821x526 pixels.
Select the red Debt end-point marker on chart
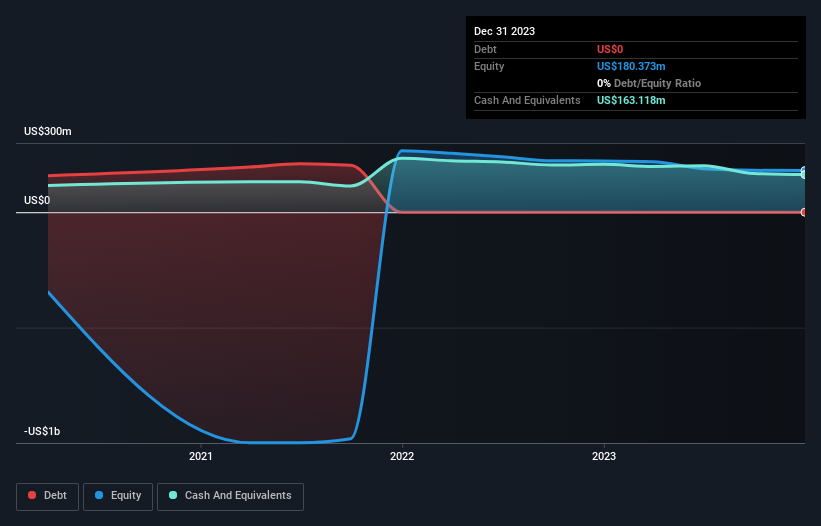tap(804, 212)
